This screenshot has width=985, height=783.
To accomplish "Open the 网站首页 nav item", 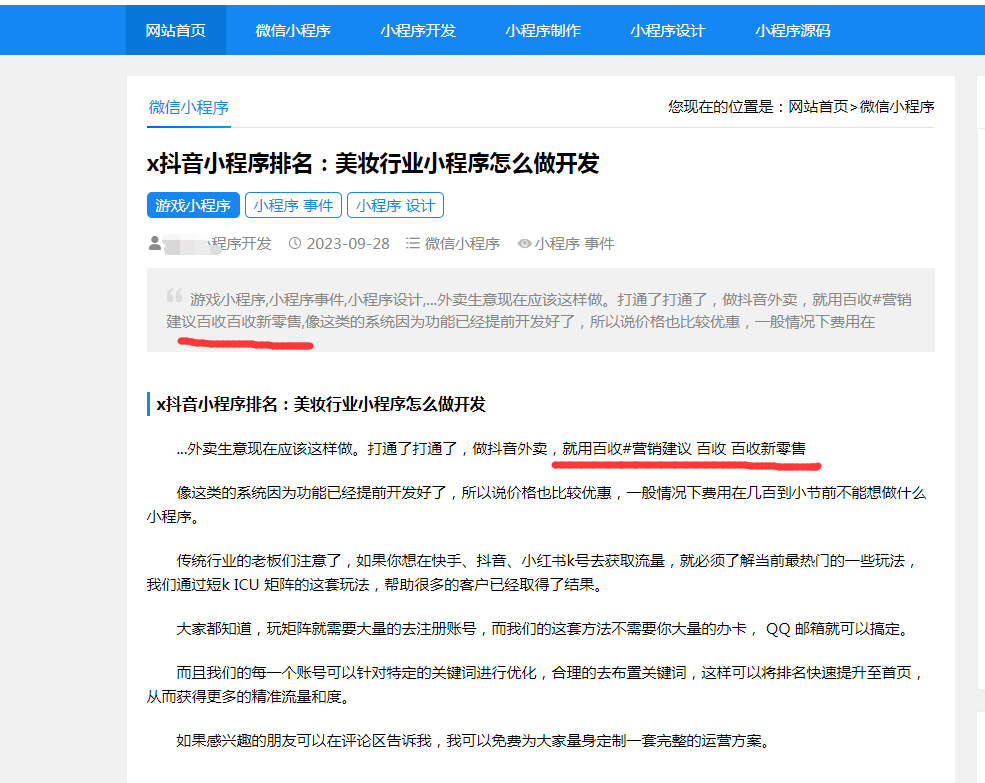I will pyautogui.click(x=175, y=30).
